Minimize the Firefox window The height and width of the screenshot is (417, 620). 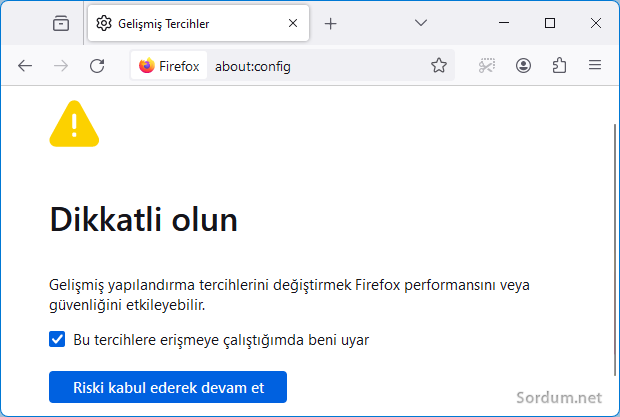pyautogui.click(x=504, y=23)
